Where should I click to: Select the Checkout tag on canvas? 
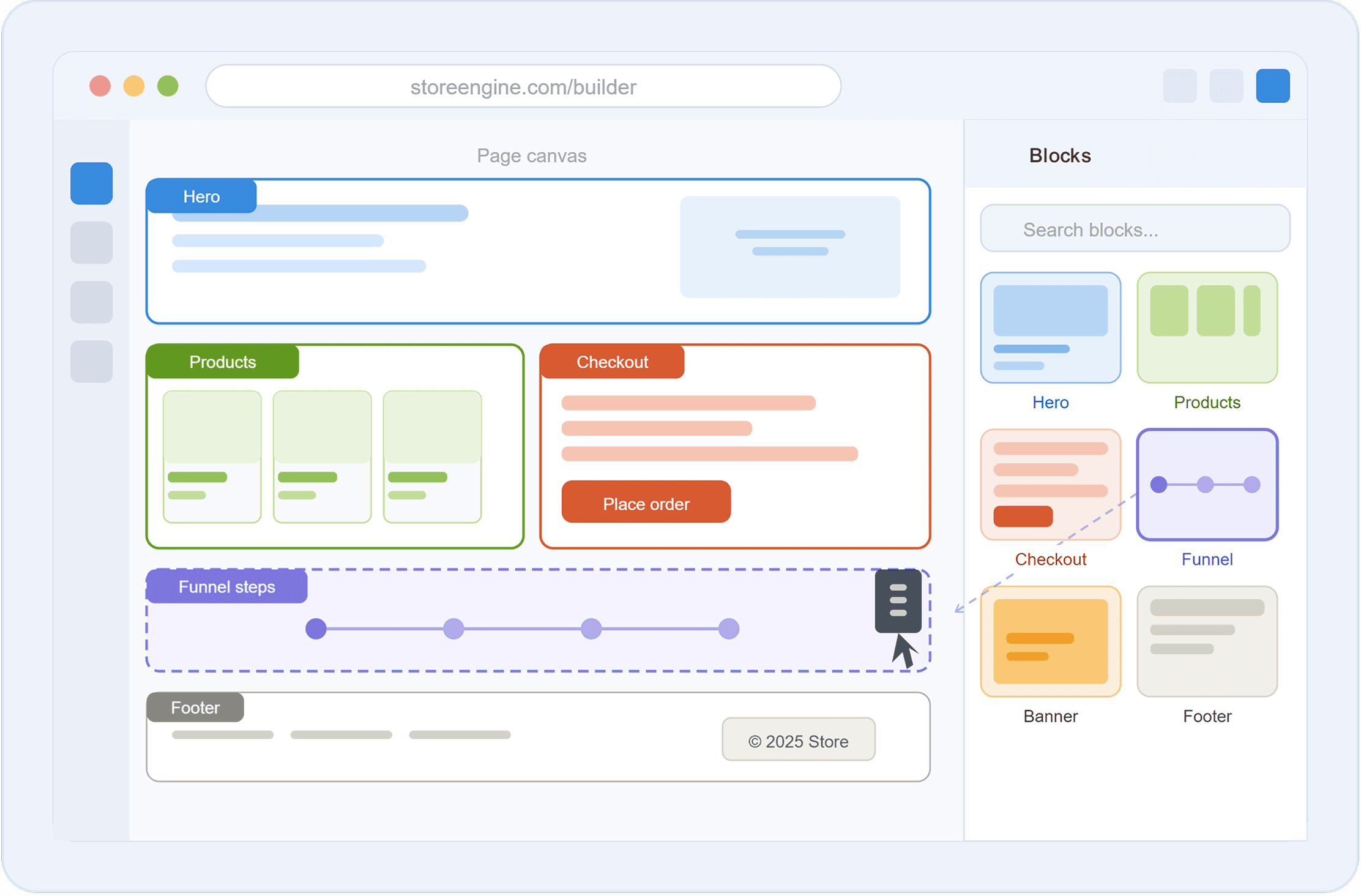(x=612, y=362)
